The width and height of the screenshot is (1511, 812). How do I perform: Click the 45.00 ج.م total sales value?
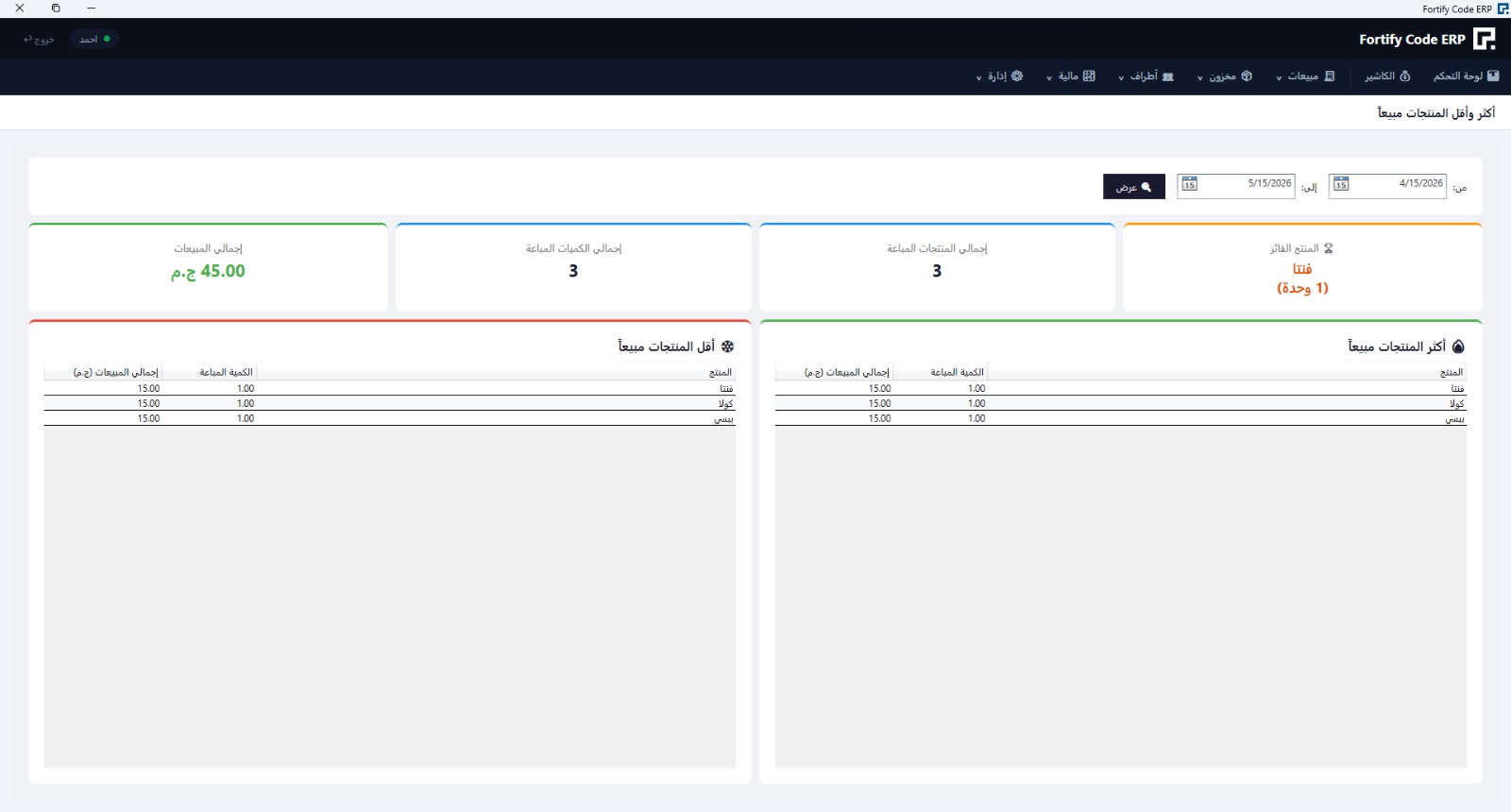[208, 271]
